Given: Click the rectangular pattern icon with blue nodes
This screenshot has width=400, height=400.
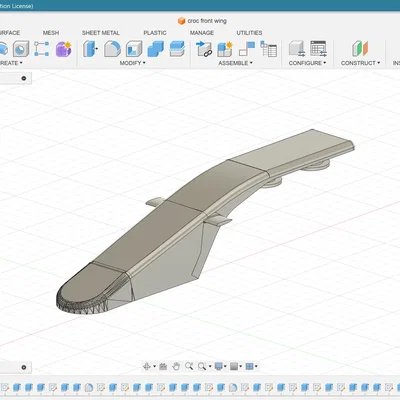Looking at the screenshot, I should click(42, 49).
